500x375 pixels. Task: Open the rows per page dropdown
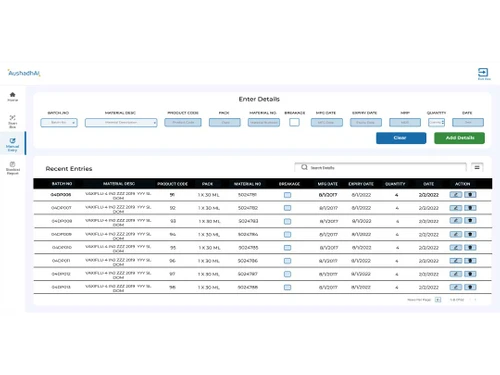[438, 300]
